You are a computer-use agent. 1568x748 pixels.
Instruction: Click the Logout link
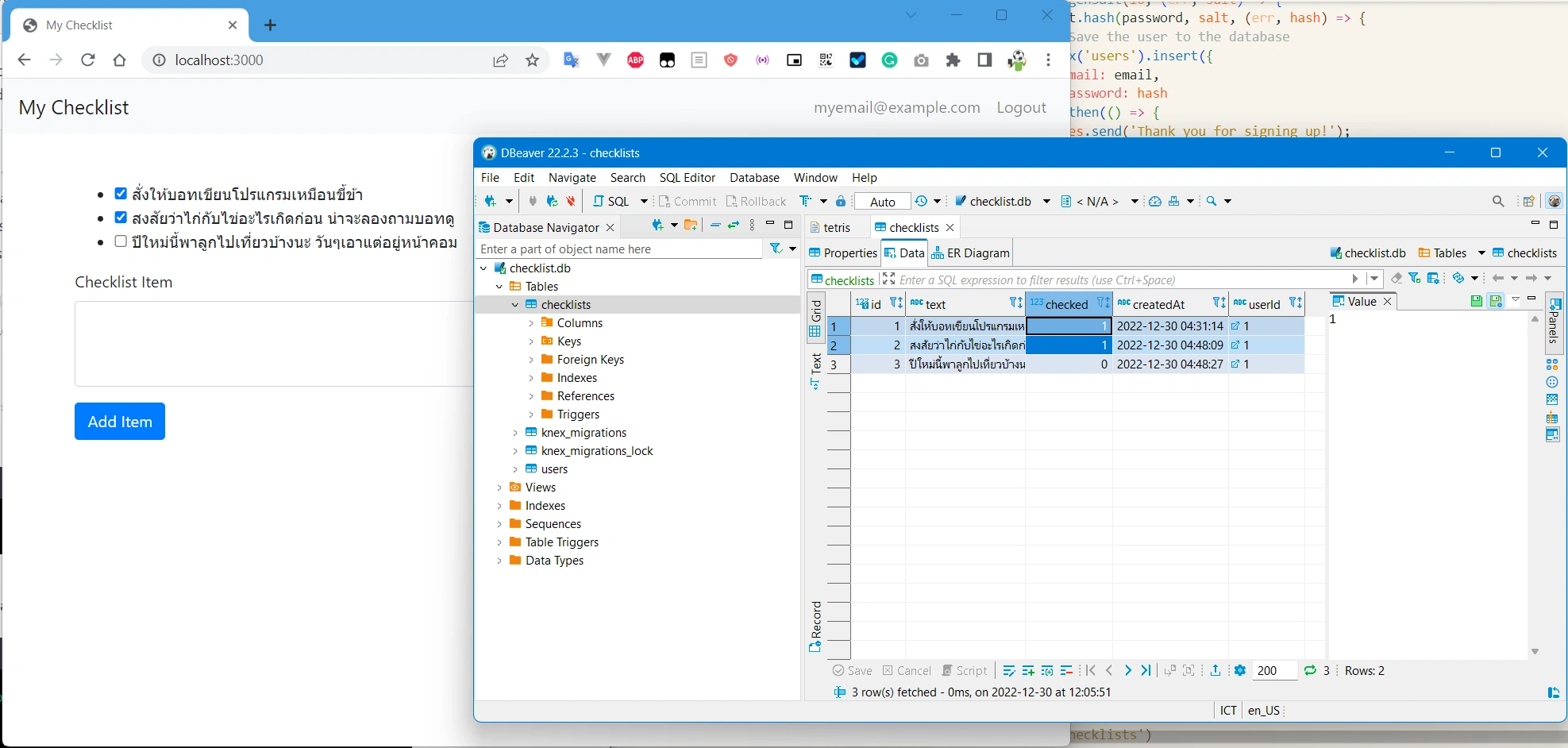coord(1021,108)
